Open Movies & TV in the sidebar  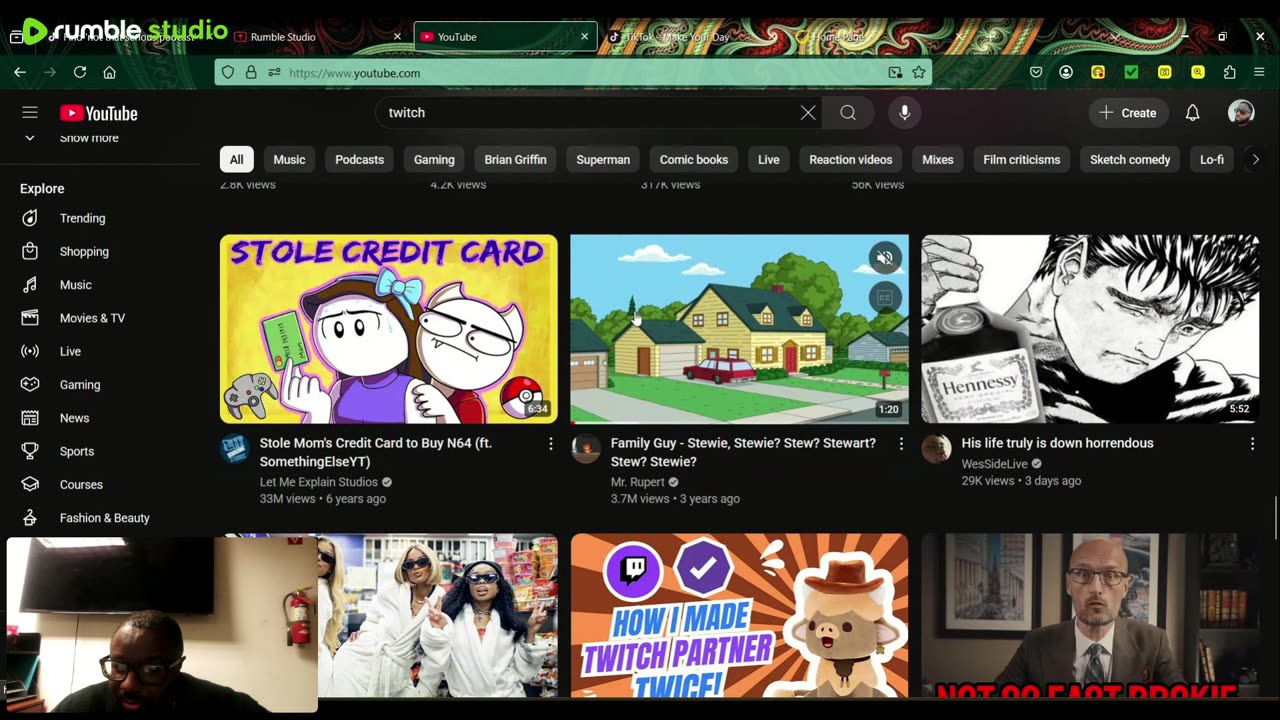(x=100, y=318)
